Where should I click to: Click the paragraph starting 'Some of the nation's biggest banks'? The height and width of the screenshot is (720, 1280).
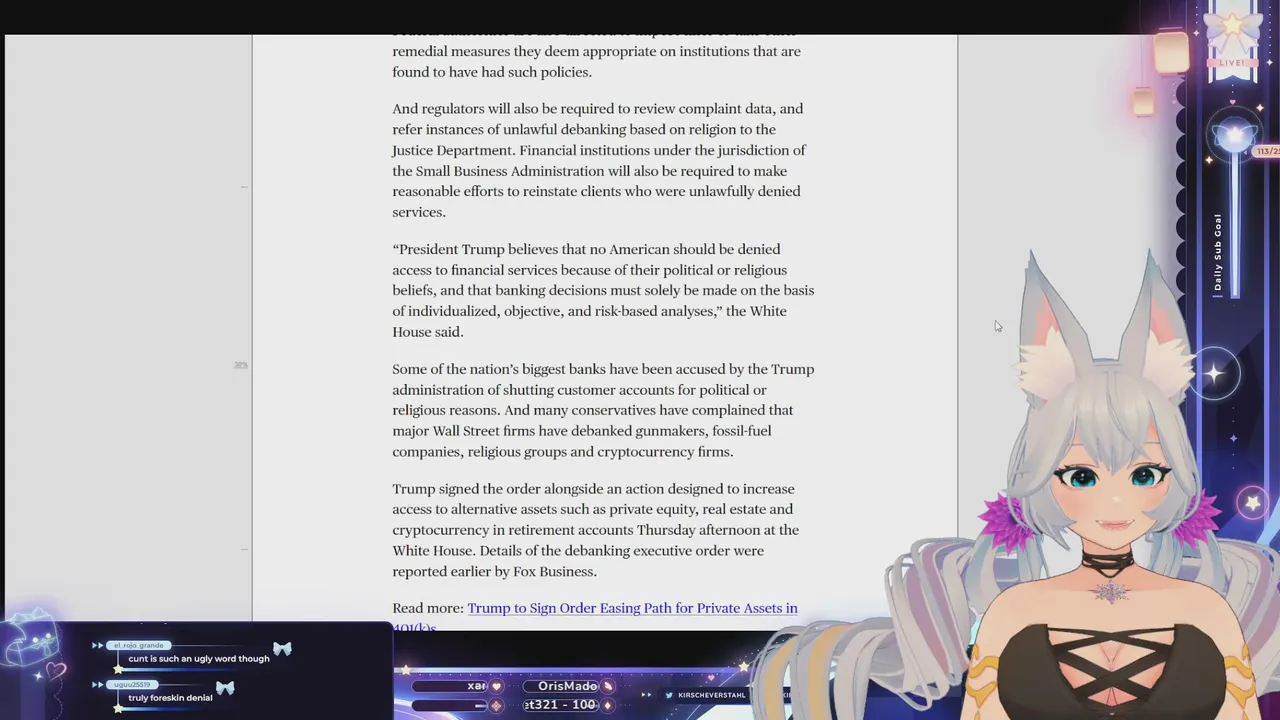point(603,410)
